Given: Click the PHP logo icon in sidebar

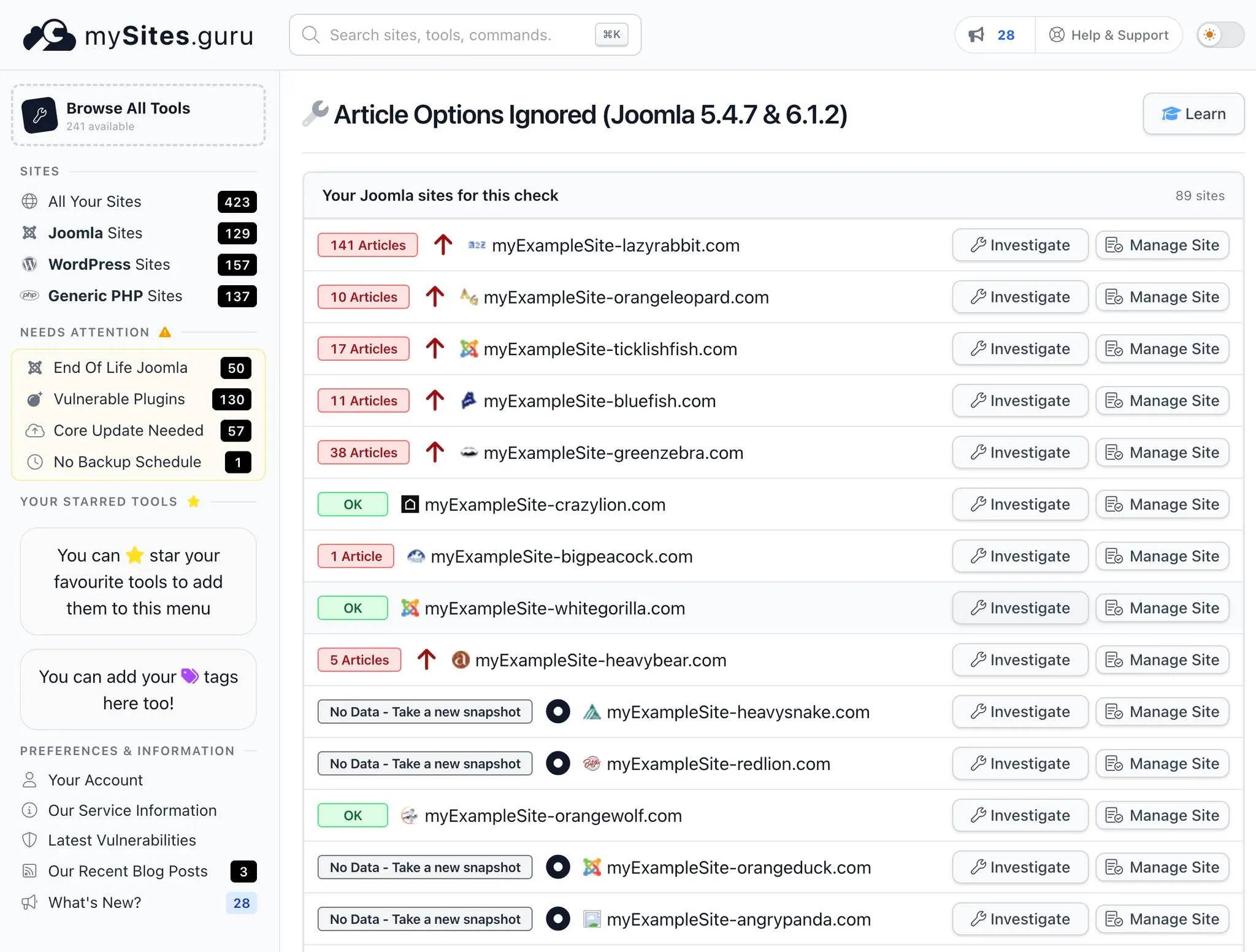Looking at the screenshot, I should click(x=29, y=296).
